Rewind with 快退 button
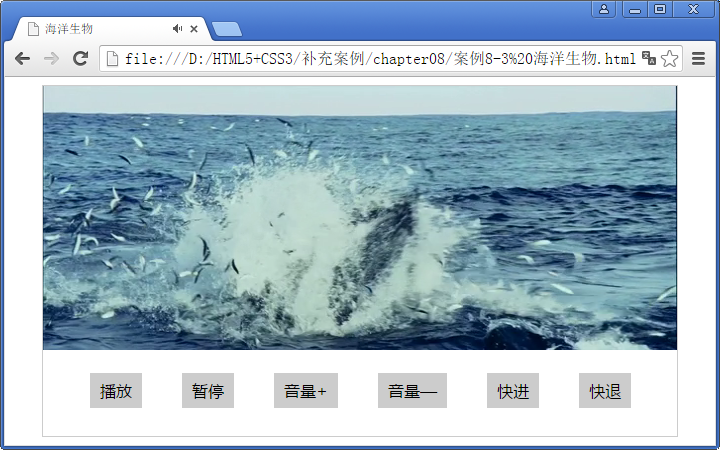720x450 pixels. 605,391
